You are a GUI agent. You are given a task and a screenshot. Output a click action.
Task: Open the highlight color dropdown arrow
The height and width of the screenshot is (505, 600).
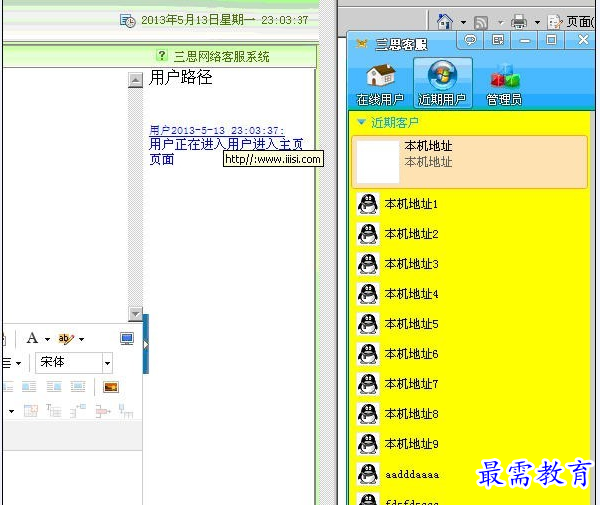[x=81, y=339]
